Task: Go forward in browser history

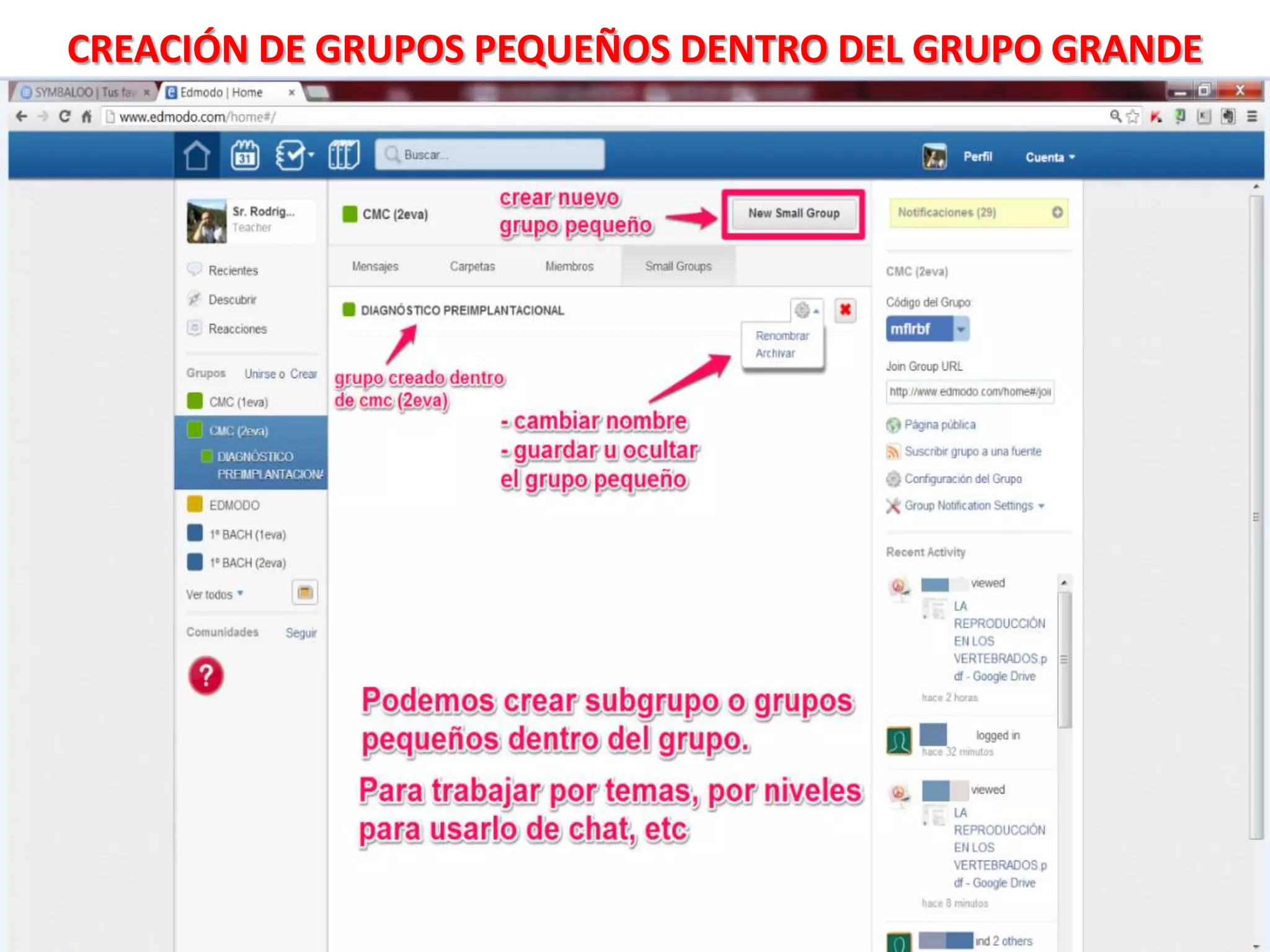Action: tap(43, 117)
